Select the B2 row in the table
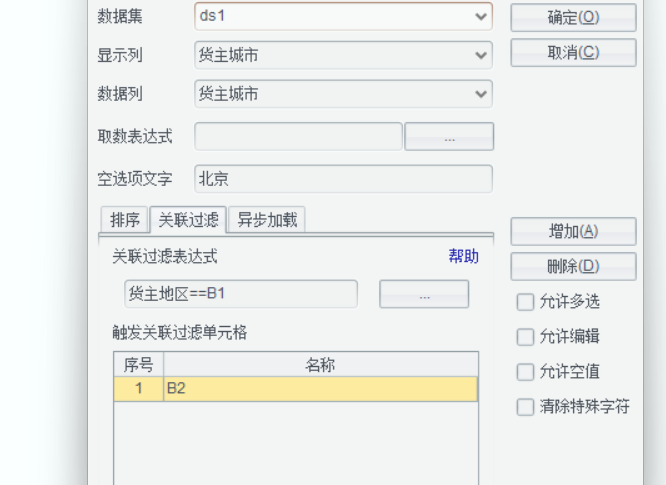This screenshot has width=666, height=485. pyautogui.click(x=320, y=389)
